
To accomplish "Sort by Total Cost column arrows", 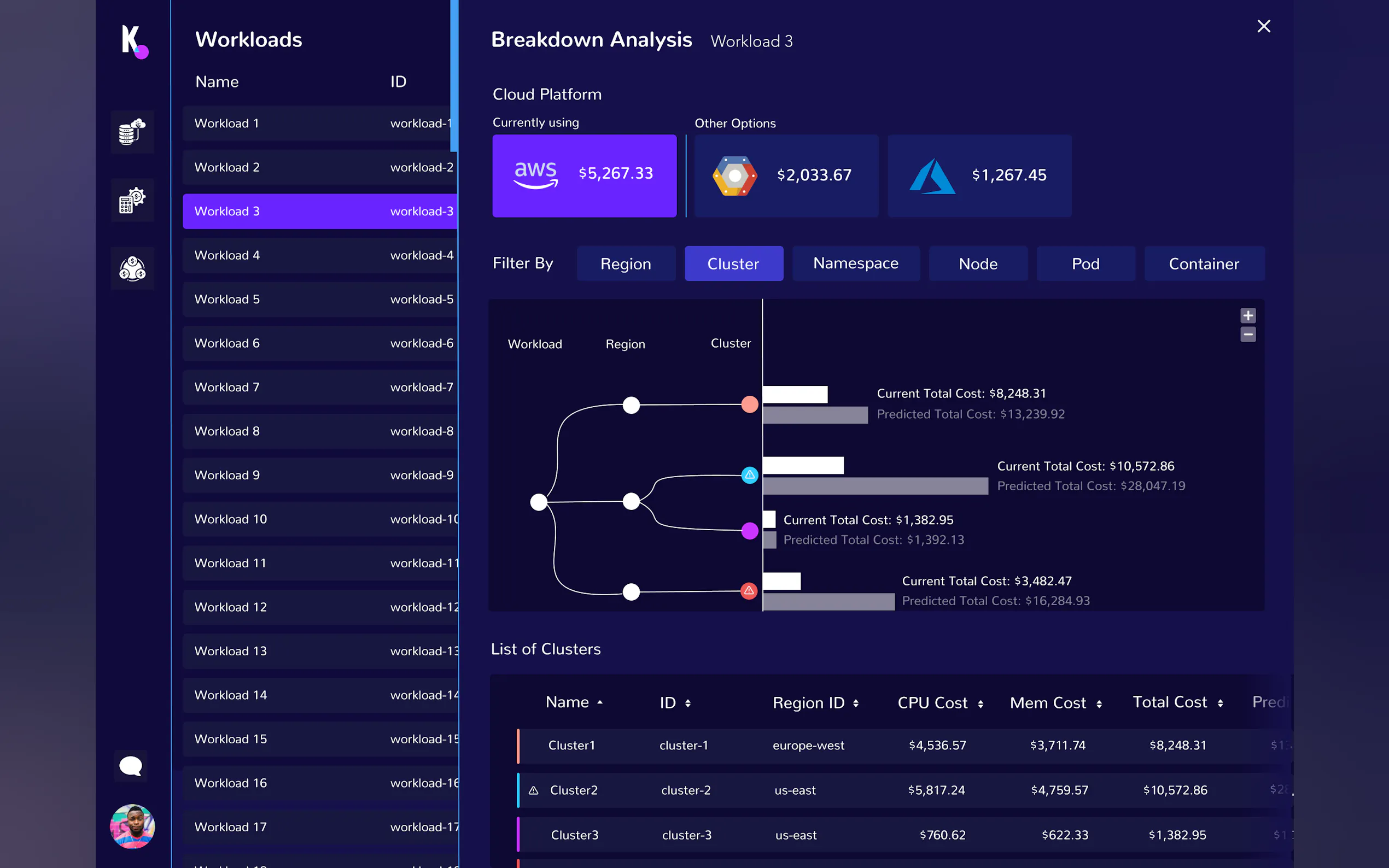I will (1220, 703).
